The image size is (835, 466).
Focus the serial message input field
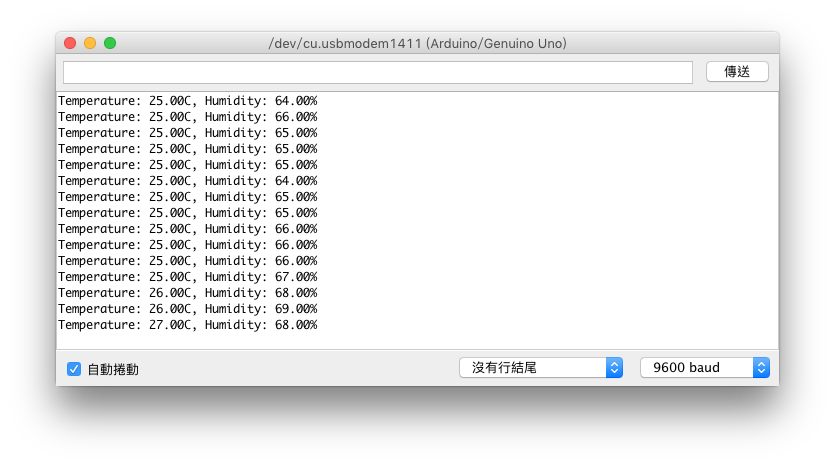pyautogui.click(x=378, y=72)
